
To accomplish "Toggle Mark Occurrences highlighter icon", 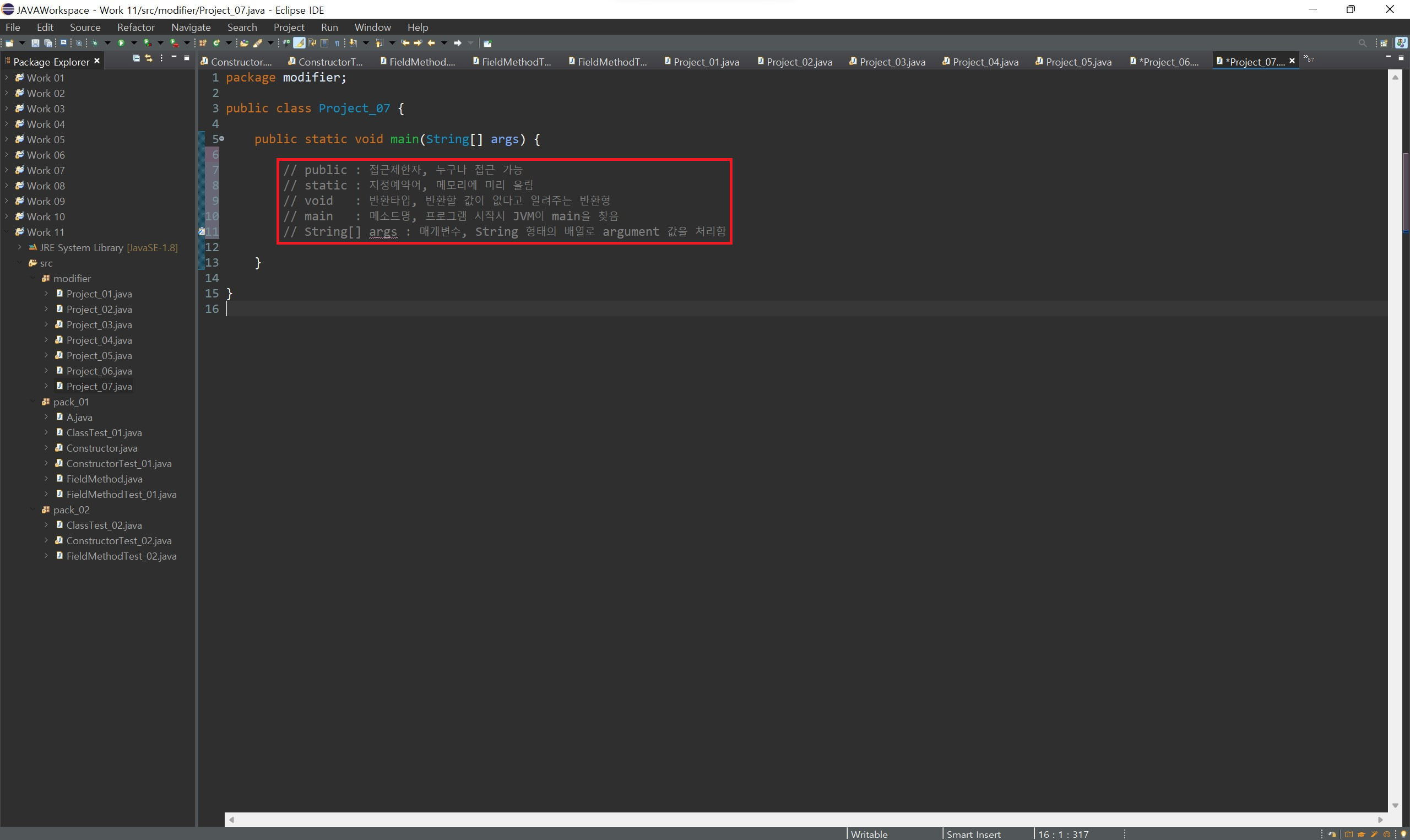I will (x=299, y=43).
